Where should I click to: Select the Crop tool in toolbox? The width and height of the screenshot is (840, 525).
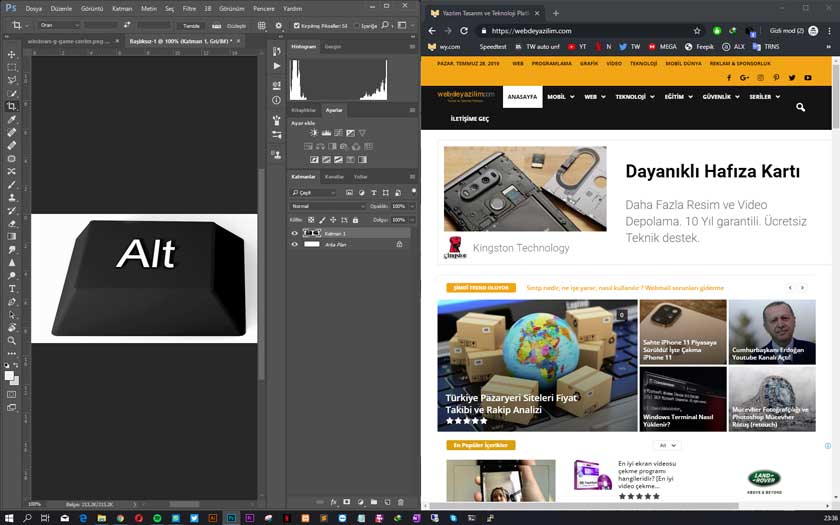(11, 106)
